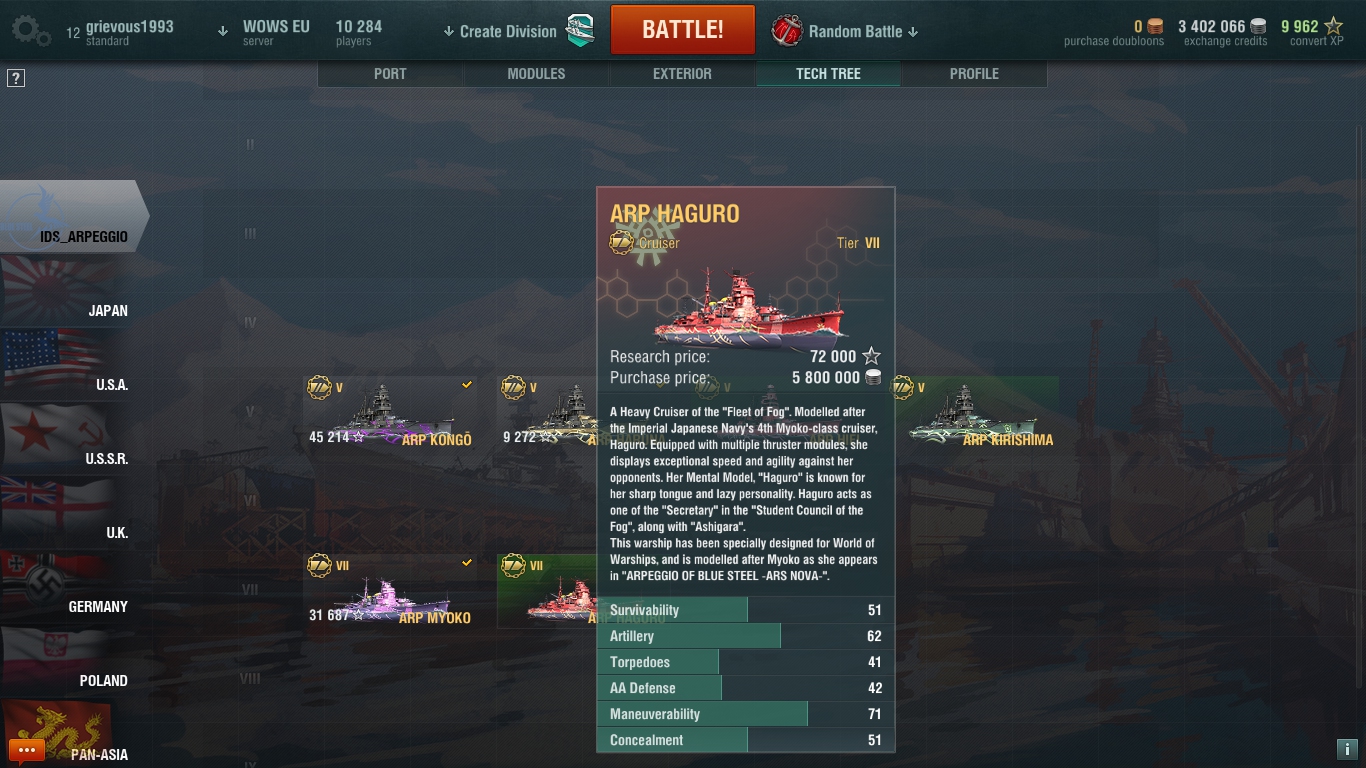Click the credits silver coin icon
1366x768 pixels.
[1258, 27]
